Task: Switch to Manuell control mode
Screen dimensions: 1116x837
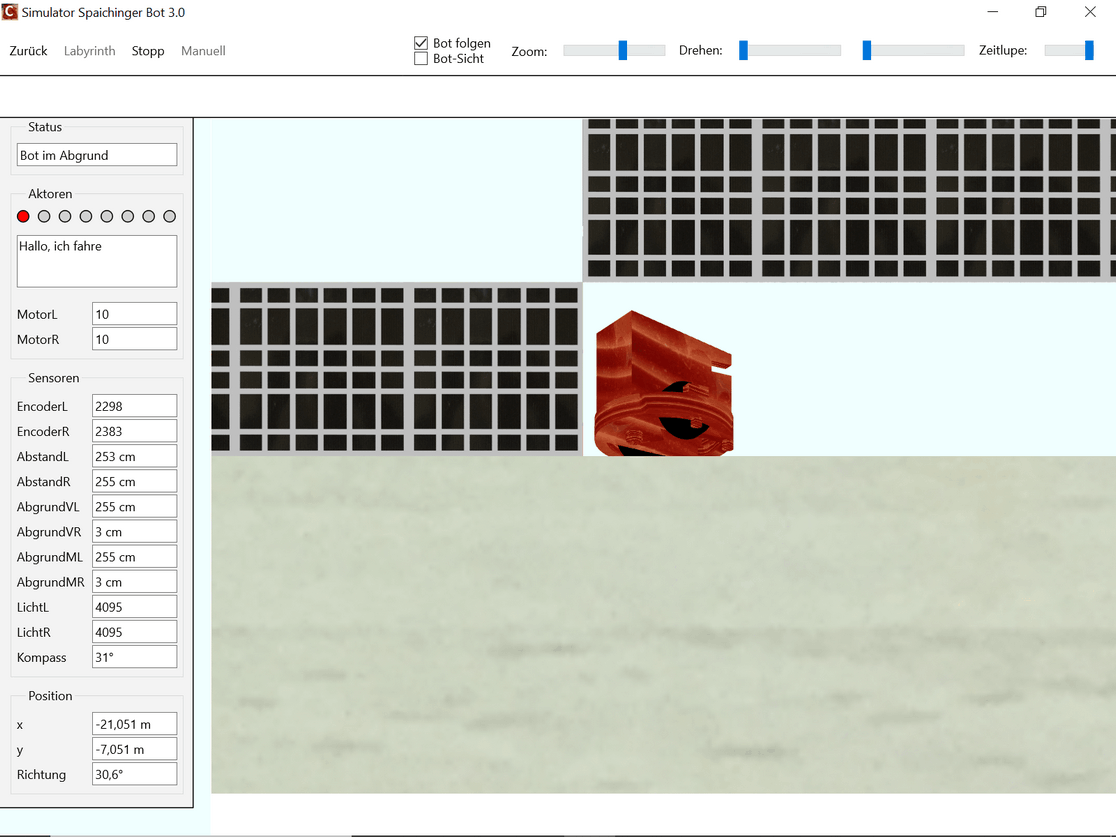Action: point(203,51)
